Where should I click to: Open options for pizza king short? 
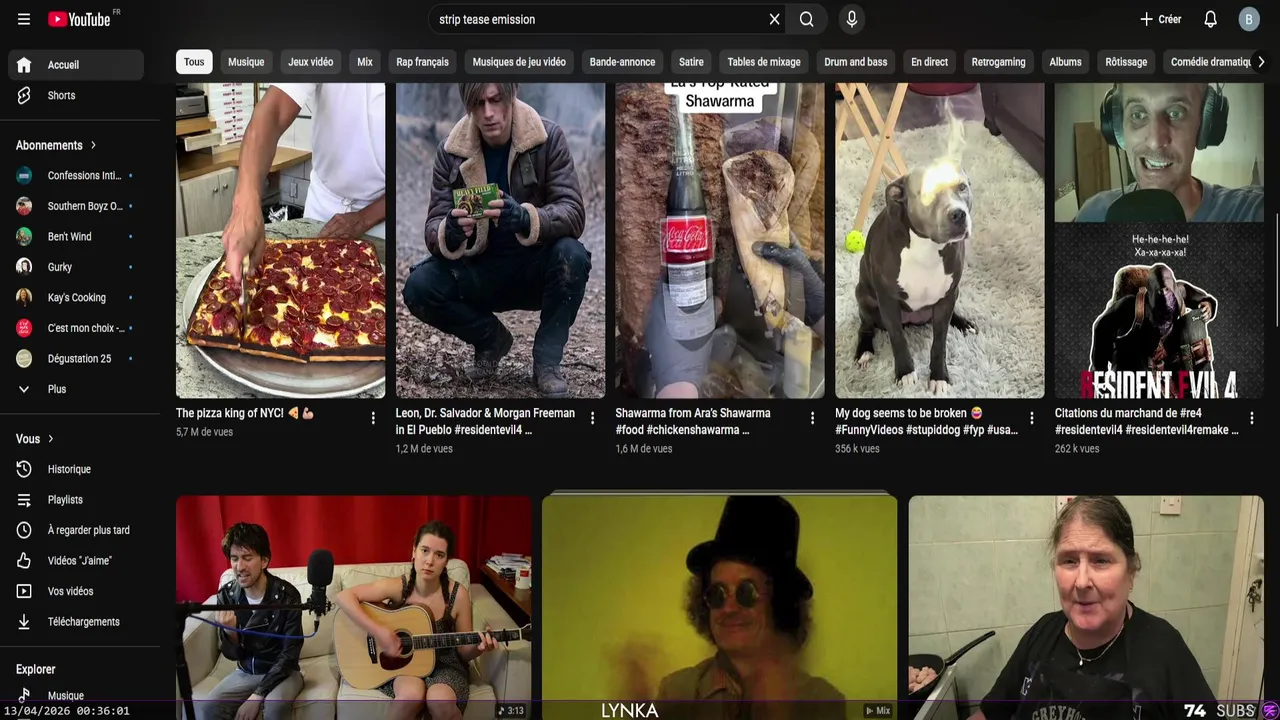(373, 418)
